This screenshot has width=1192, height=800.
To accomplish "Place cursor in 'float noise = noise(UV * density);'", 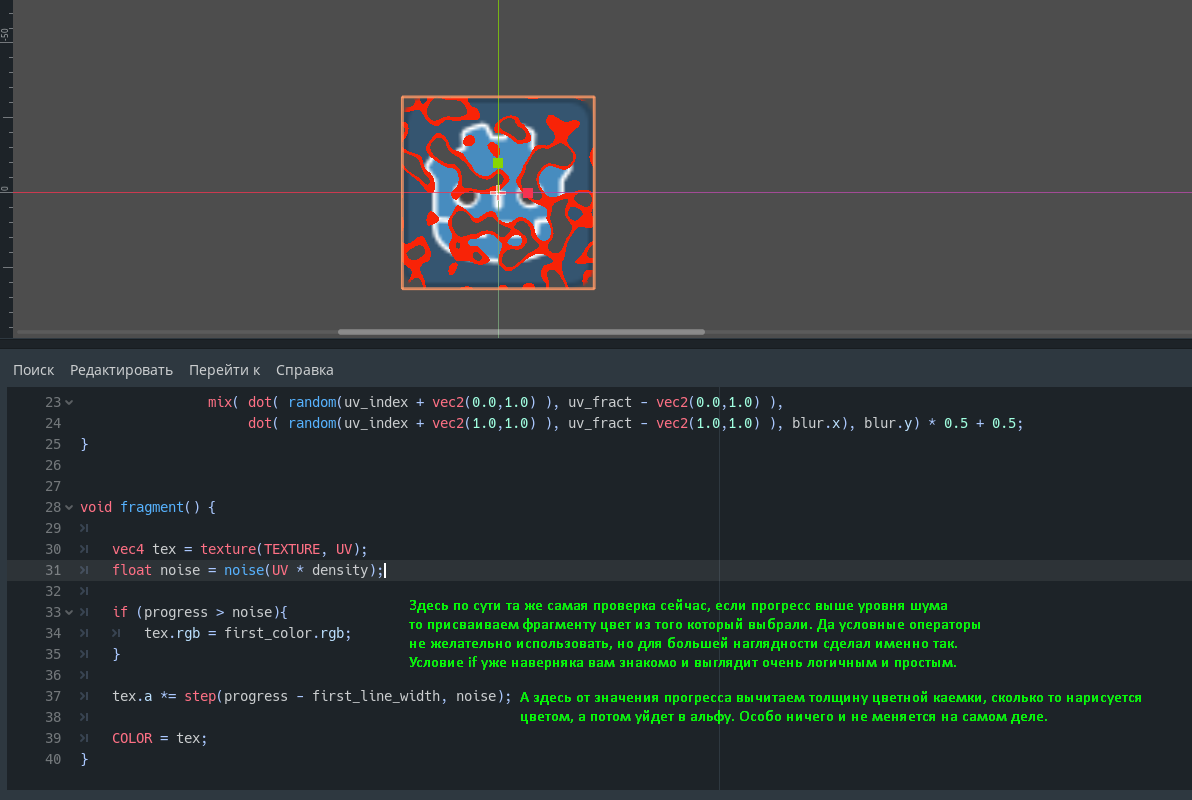I will click(248, 570).
